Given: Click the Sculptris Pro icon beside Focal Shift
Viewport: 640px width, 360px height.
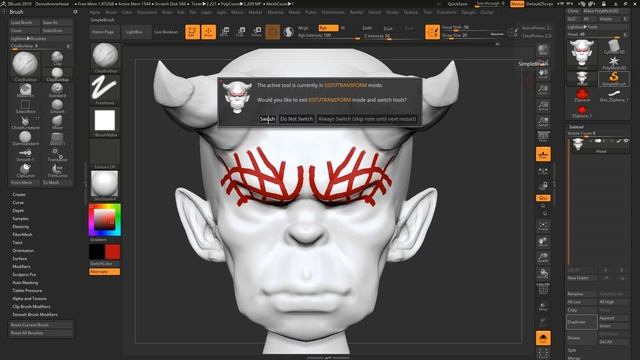Looking at the screenshot, I should coord(432,32).
